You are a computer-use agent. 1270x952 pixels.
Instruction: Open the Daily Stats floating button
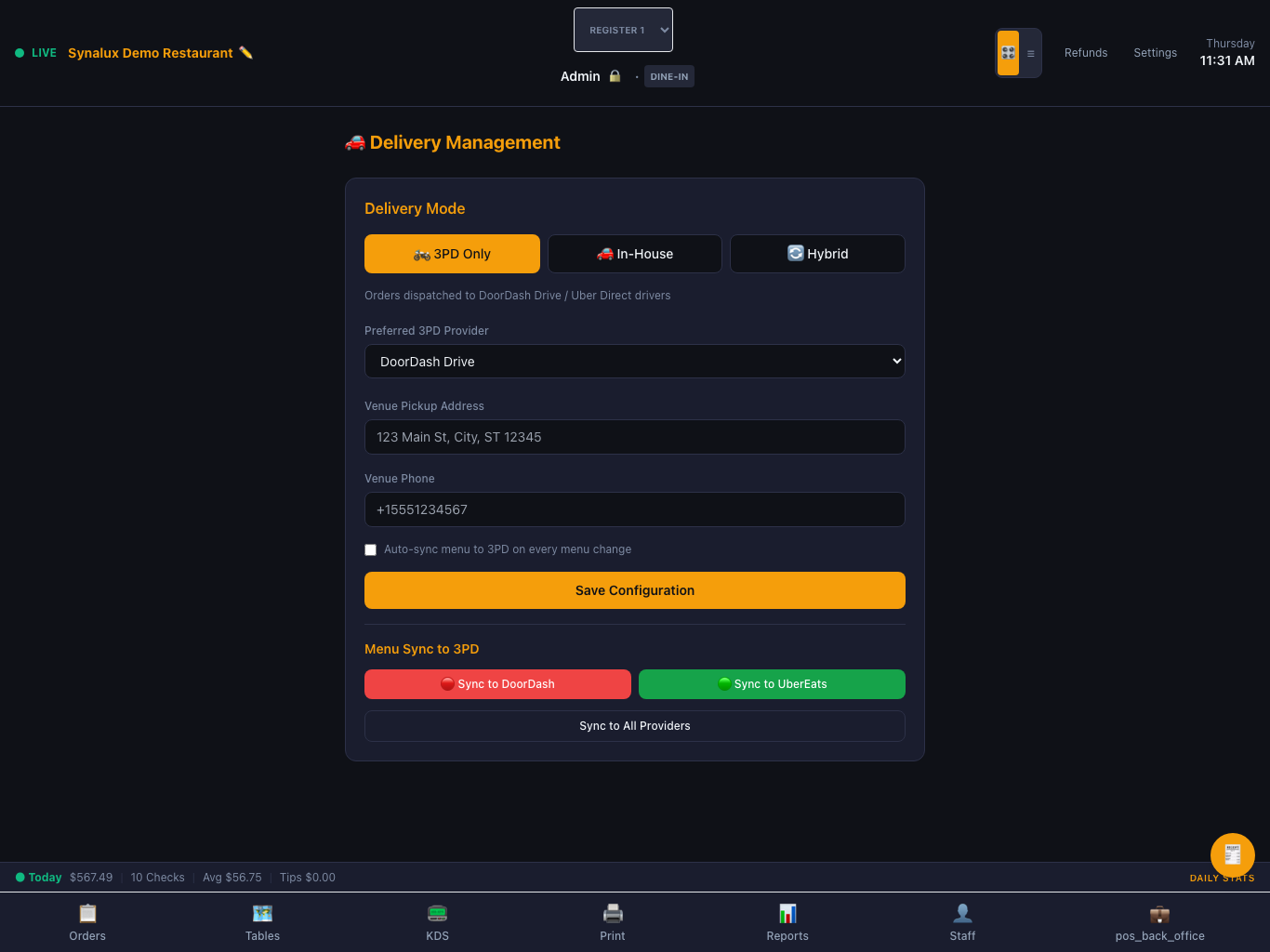pos(1233,855)
